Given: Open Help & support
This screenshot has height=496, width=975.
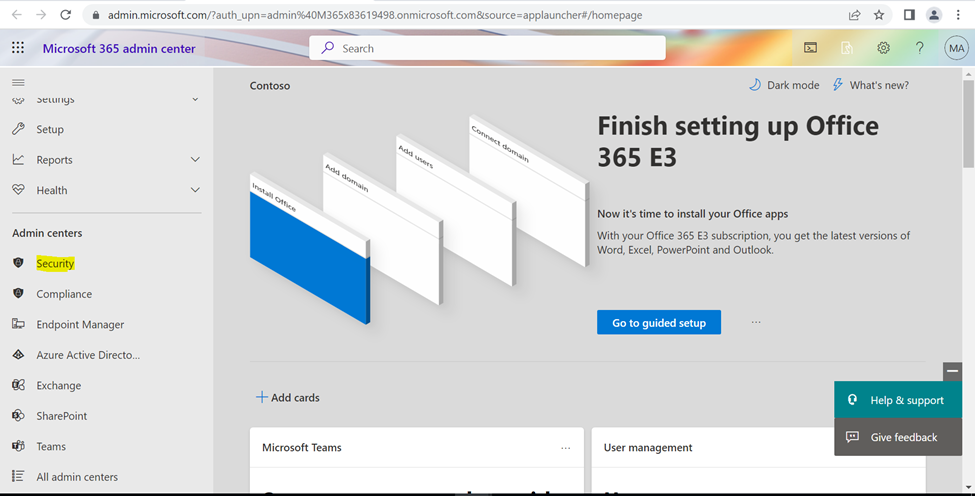Looking at the screenshot, I should (x=898, y=400).
